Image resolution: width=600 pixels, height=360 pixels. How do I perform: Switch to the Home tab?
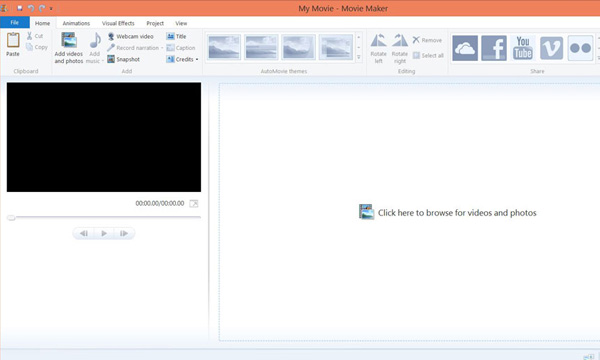coord(42,23)
